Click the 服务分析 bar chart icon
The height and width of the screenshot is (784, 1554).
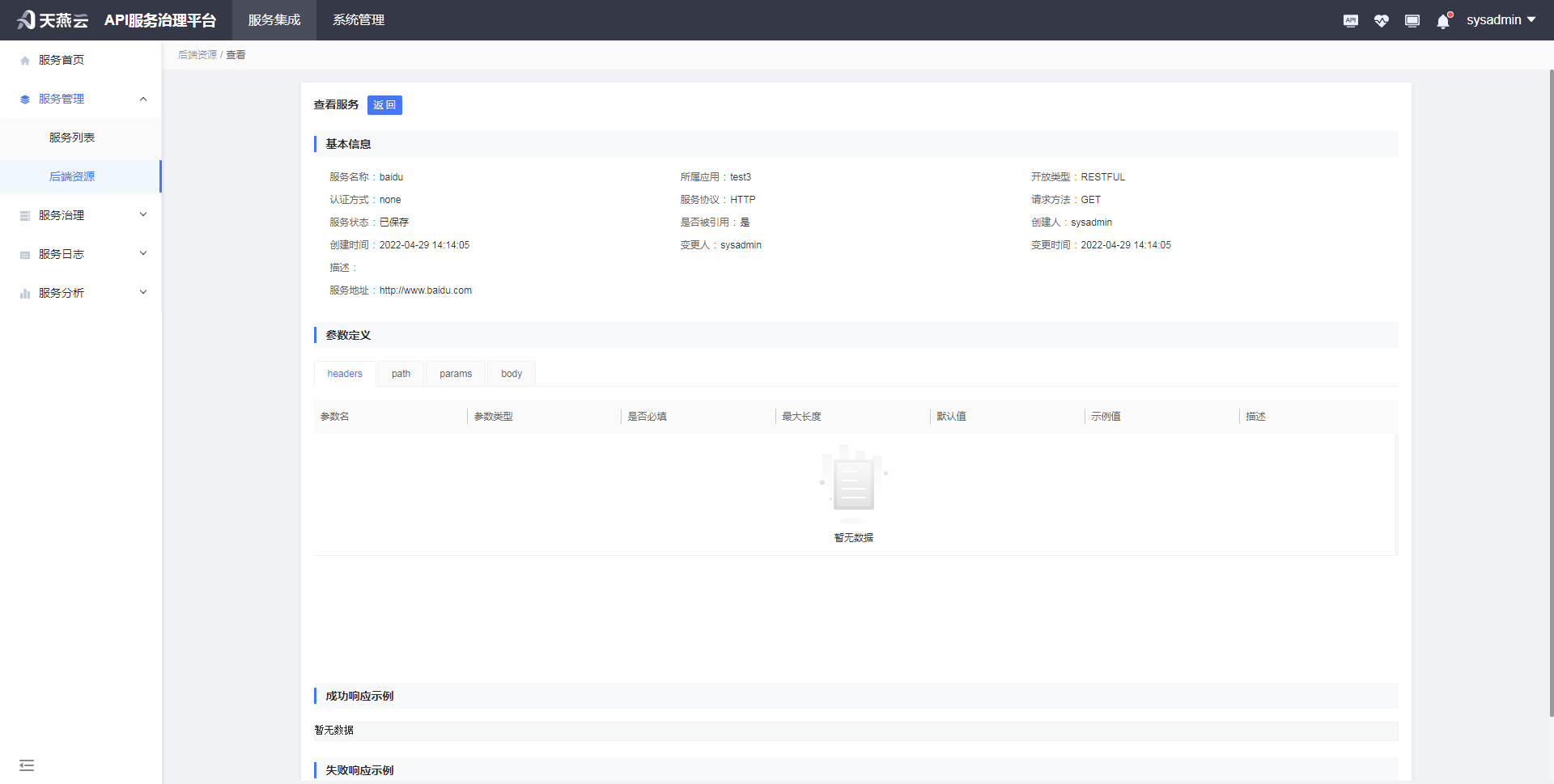(x=24, y=293)
